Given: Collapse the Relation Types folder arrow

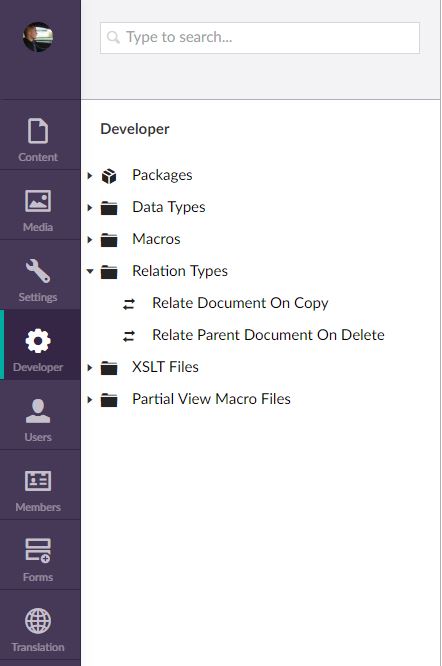Looking at the screenshot, I should click(90, 271).
